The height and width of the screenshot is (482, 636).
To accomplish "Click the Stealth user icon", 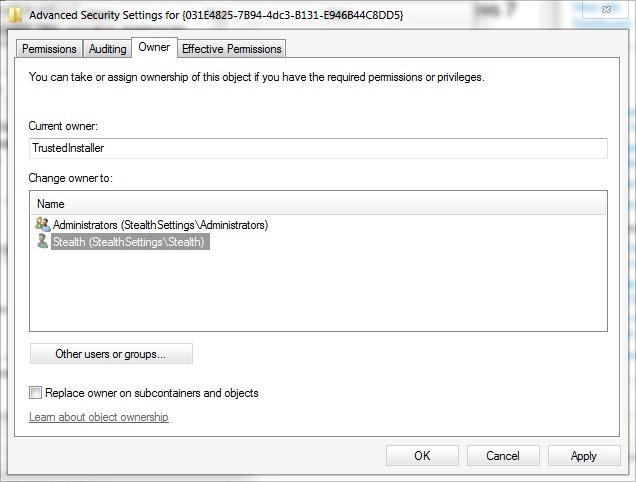I will (42, 242).
